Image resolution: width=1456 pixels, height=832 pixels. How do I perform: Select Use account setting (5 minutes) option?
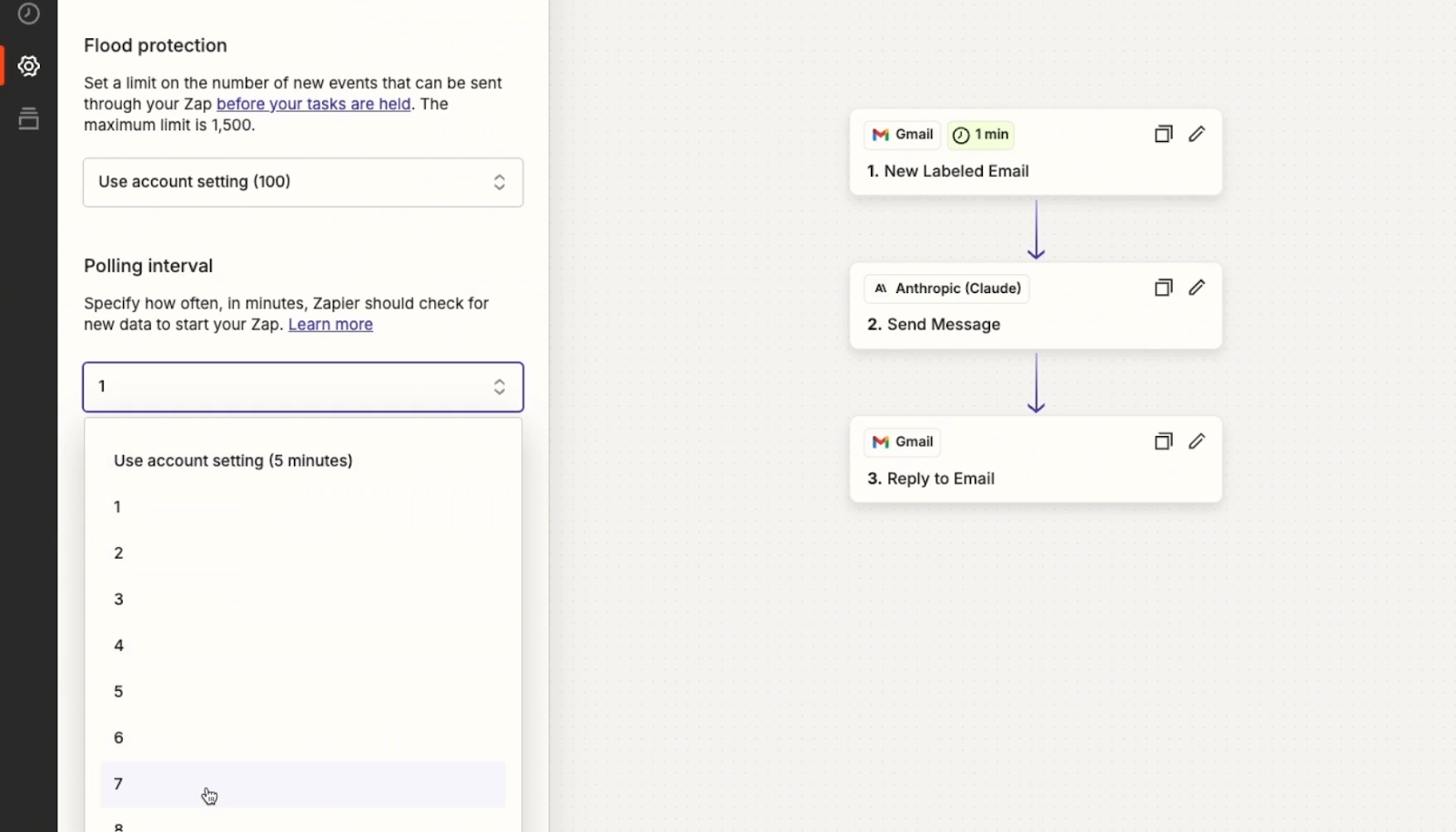(x=303, y=461)
